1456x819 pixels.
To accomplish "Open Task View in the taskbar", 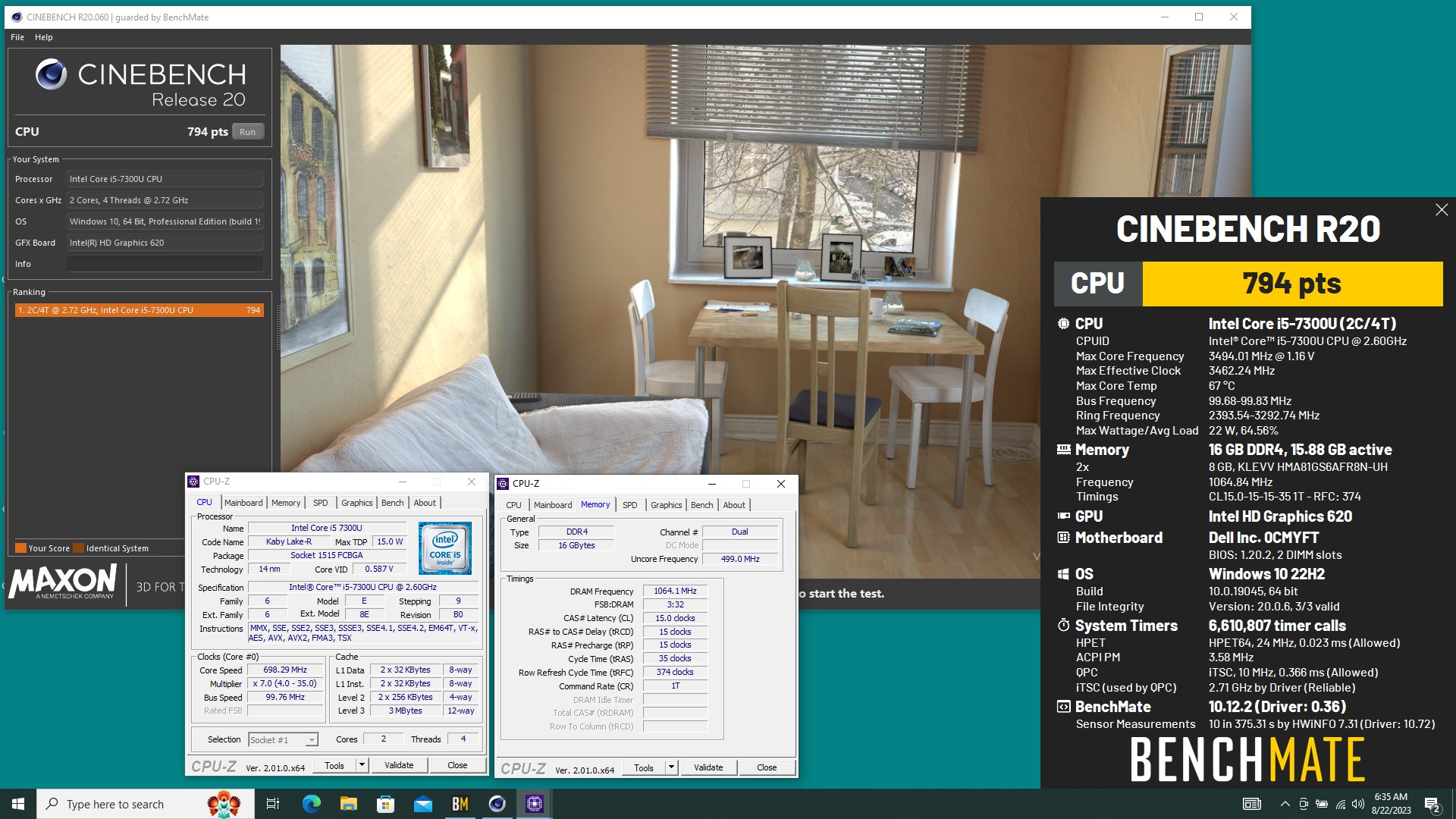I will point(273,804).
